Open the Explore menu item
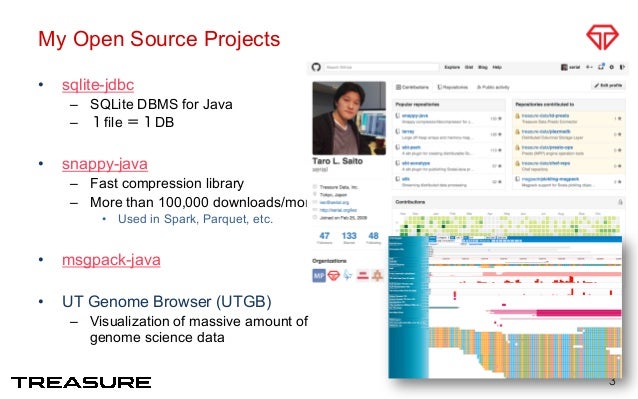Image resolution: width=638 pixels, height=399 pixels. 452,67
